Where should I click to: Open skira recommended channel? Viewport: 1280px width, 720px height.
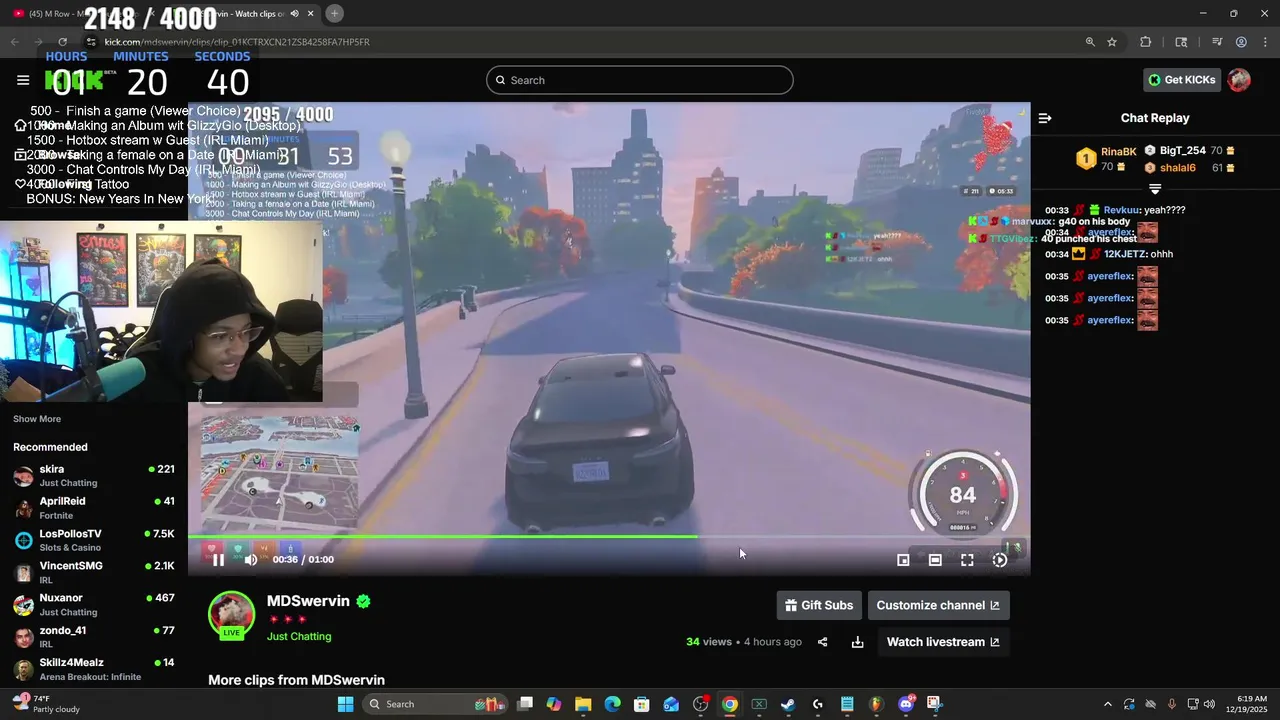[94, 476]
